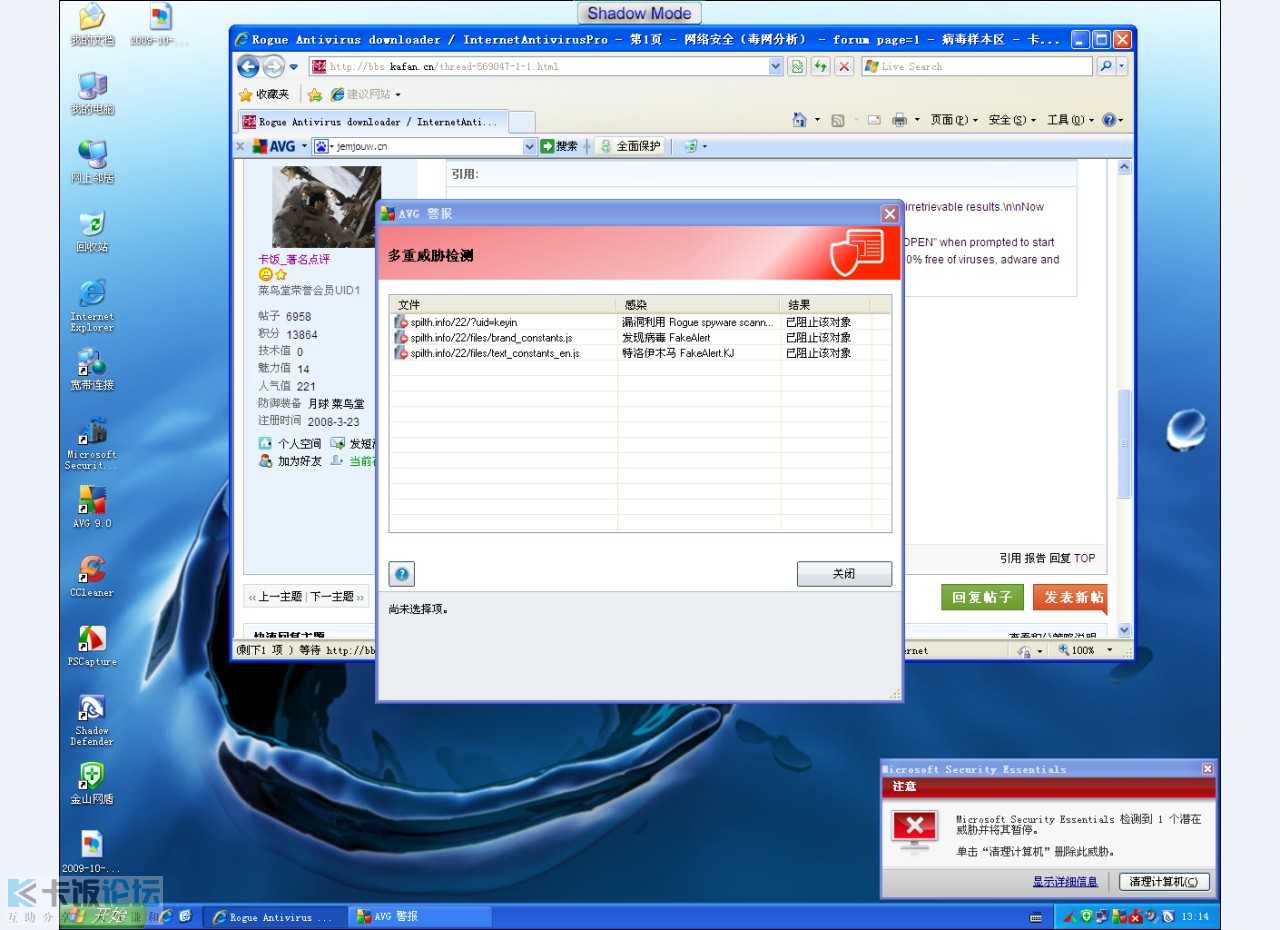Image resolution: width=1280 pixels, height=930 pixels.
Task: Go to 下一主题 next topic
Action: pyautogui.click(x=332, y=597)
